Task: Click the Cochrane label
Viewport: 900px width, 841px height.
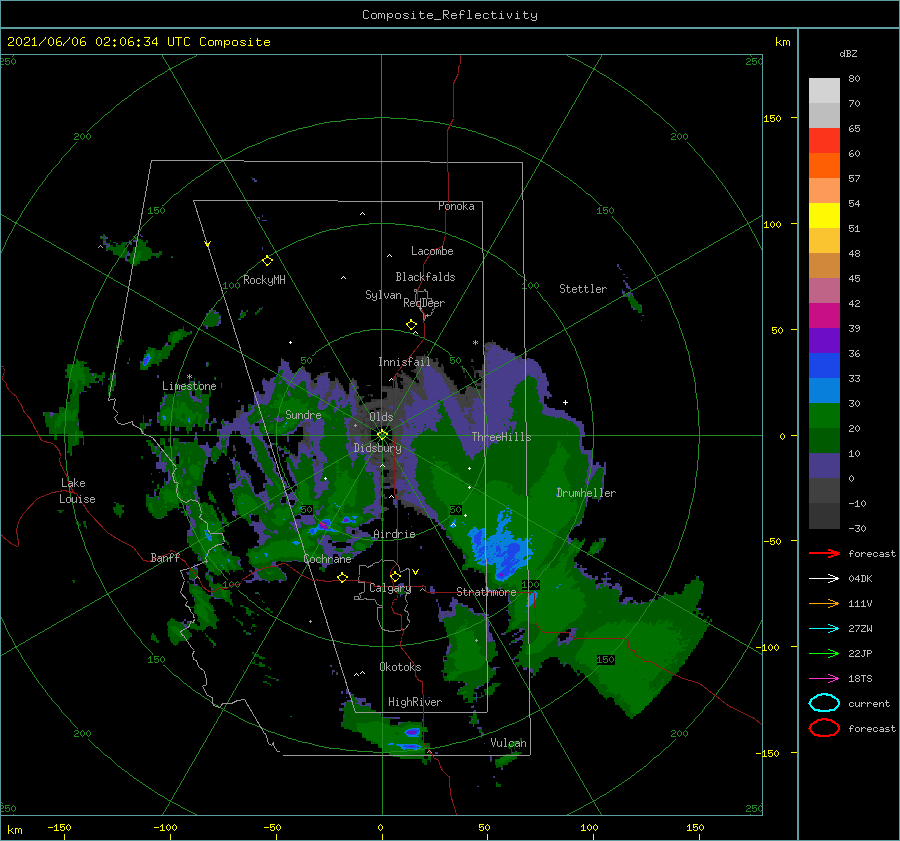Action: 327,559
